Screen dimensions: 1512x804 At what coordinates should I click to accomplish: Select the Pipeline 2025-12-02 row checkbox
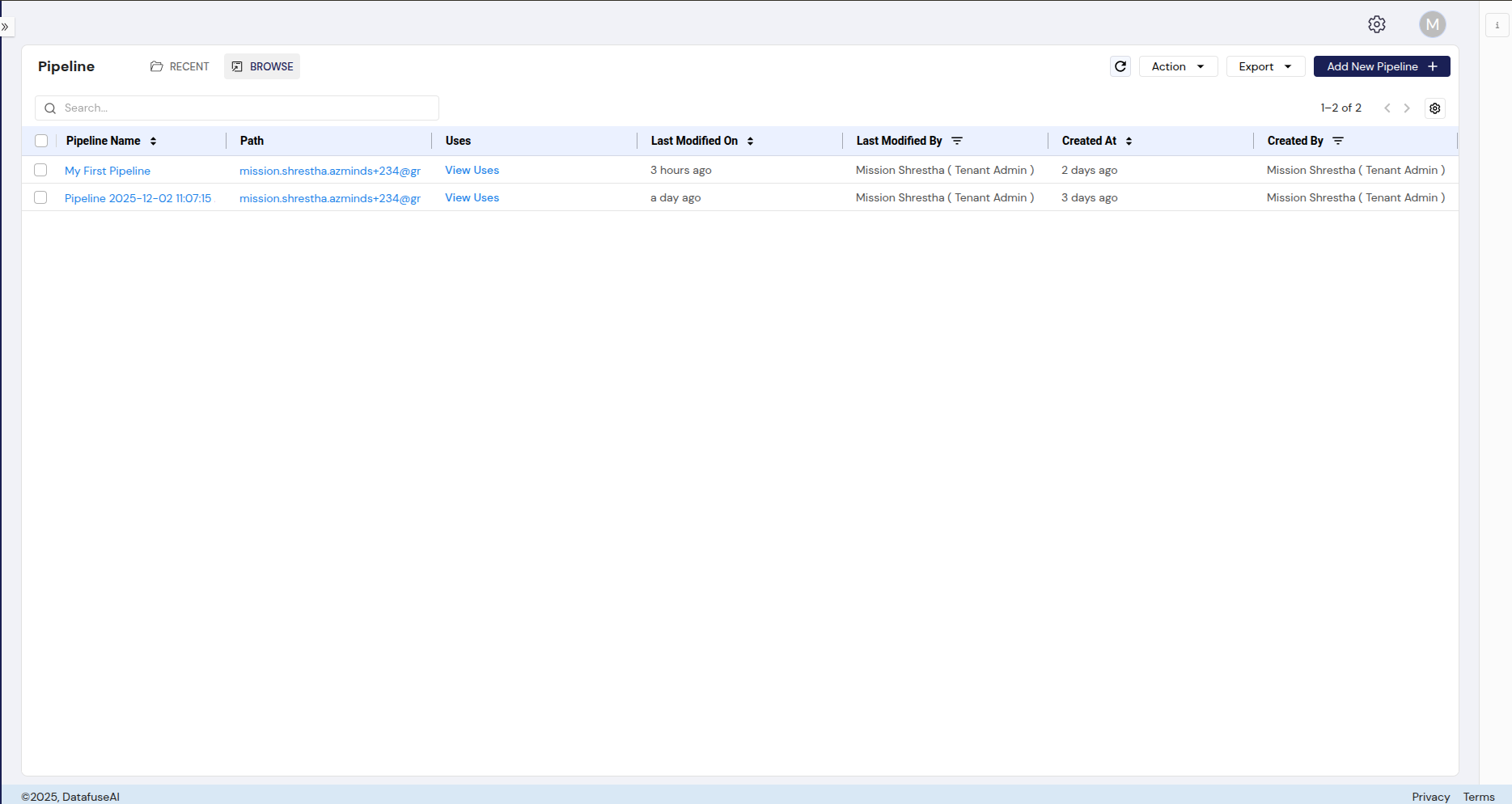tap(40, 197)
